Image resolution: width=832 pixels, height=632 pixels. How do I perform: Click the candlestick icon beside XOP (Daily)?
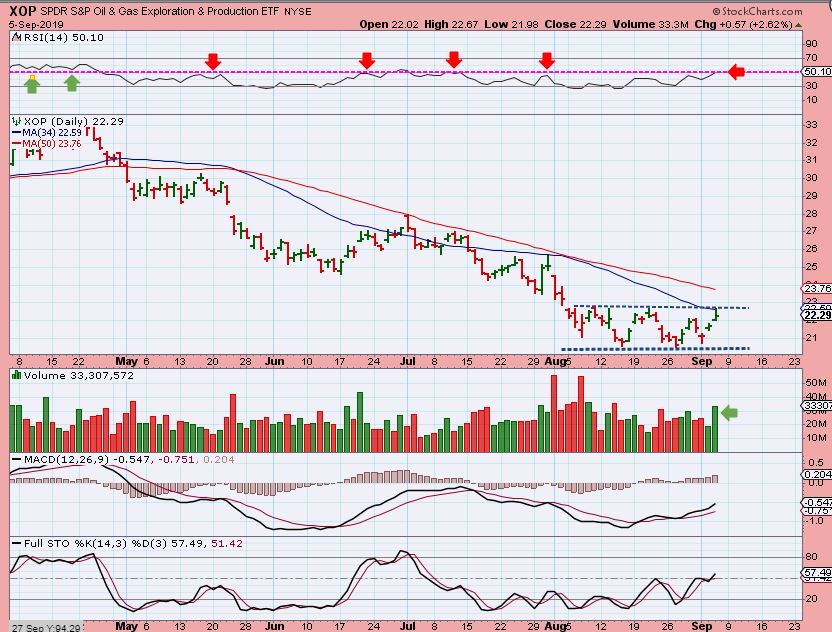pos(16,121)
